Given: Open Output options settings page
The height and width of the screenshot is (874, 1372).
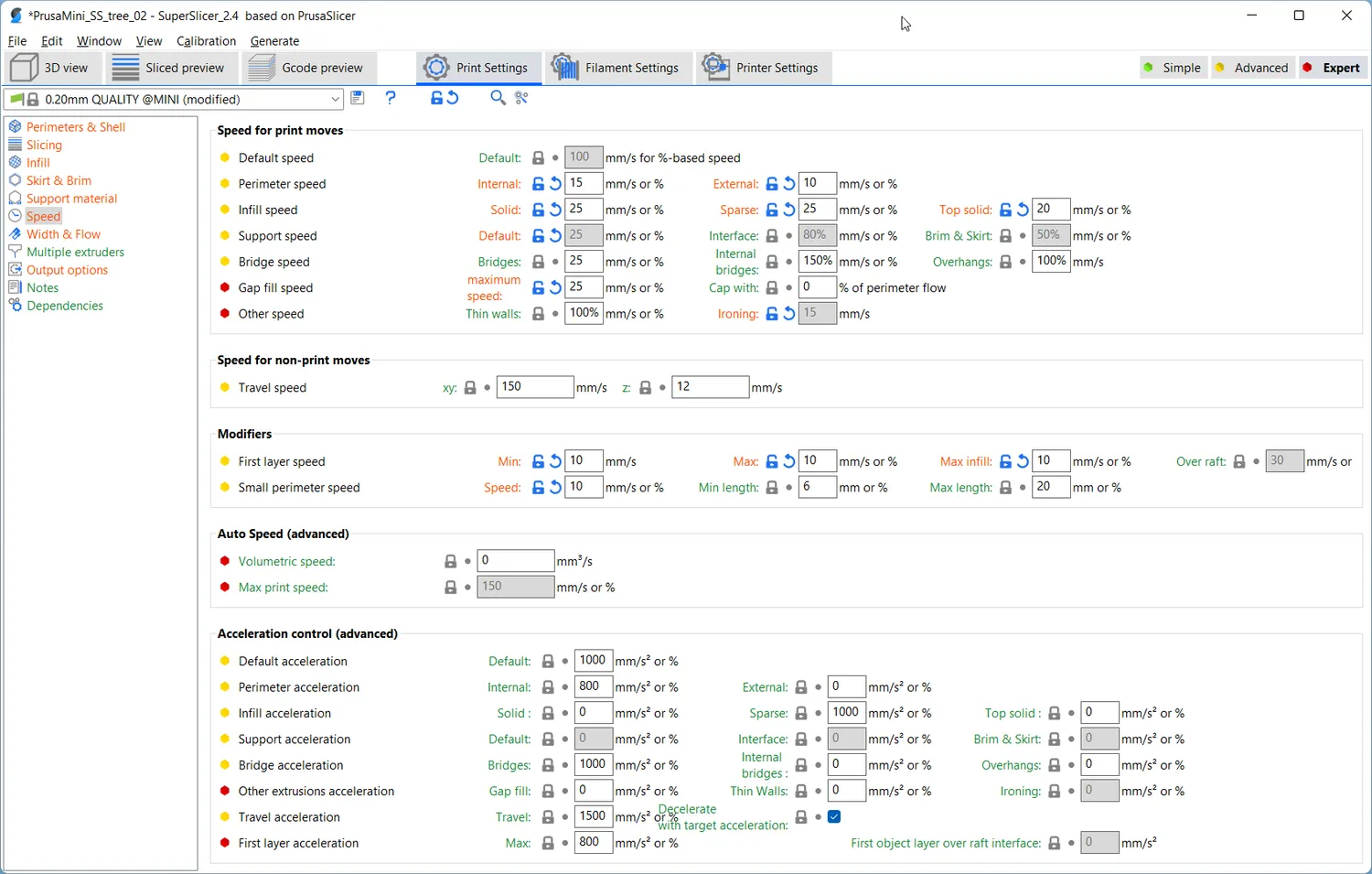Looking at the screenshot, I should [x=67, y=270].
